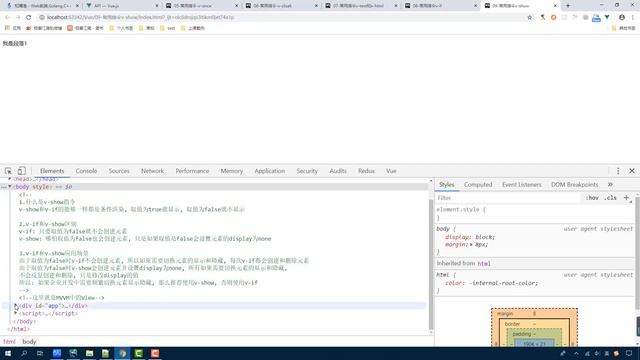Open the Vue devtools extension icon
Screen dimensions: 640x360
tap(607, 18)
